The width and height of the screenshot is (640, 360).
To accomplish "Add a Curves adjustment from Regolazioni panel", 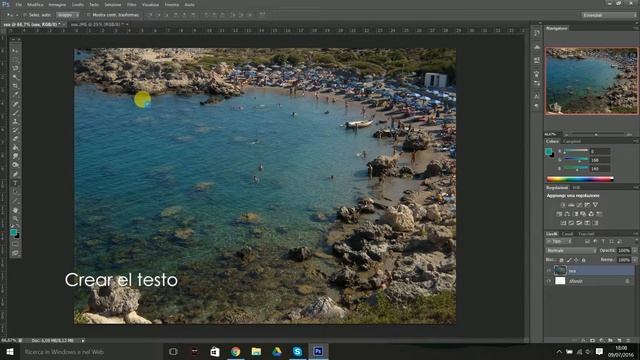I will coord(579,205).
